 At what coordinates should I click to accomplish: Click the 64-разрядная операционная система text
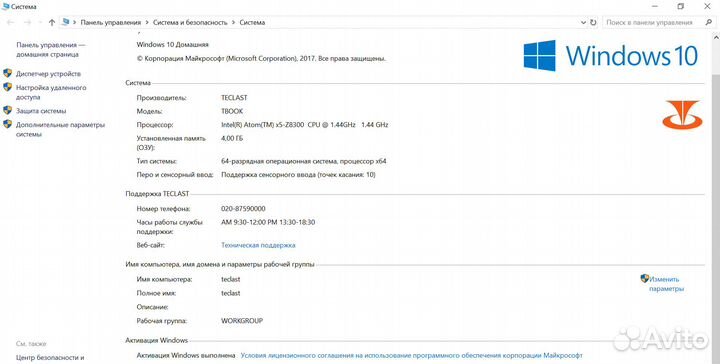pyautogui.click(x=304, y=161)
